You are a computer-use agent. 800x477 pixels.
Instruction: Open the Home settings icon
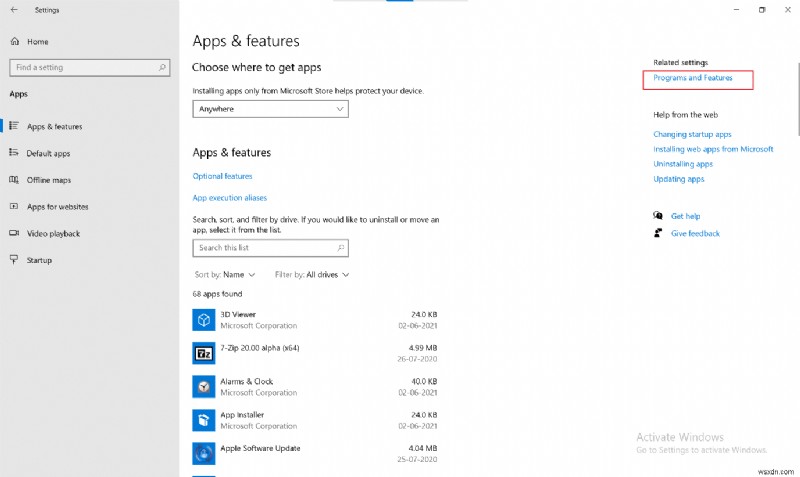[15, 41]
